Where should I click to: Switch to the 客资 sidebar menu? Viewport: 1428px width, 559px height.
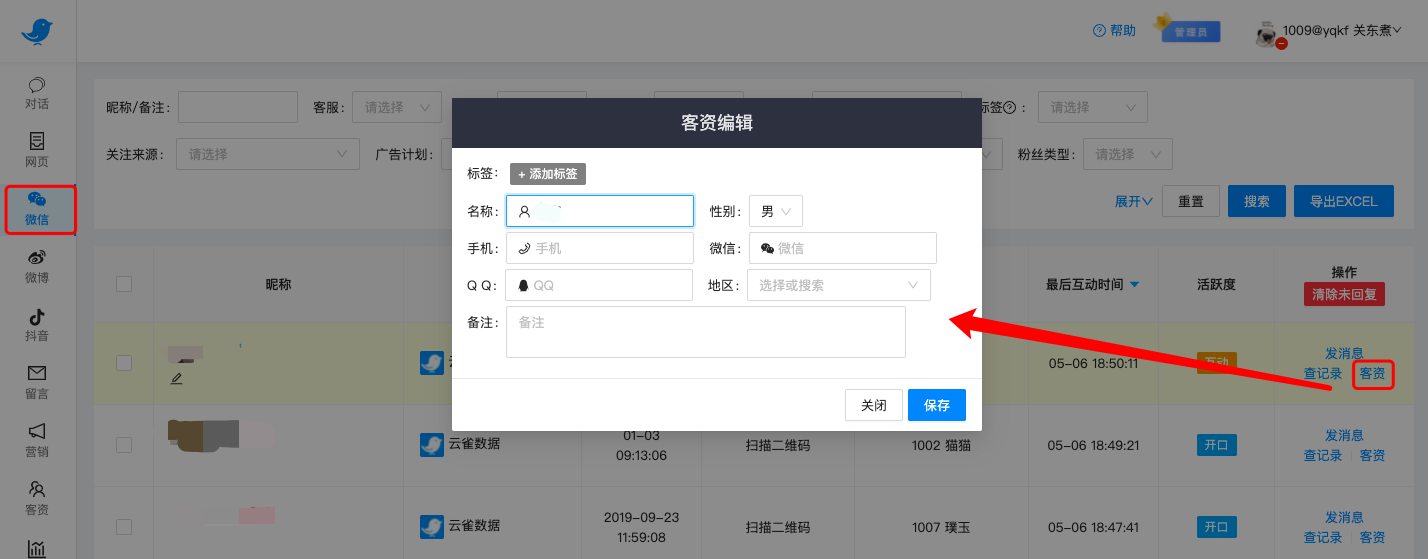point(37,497)
